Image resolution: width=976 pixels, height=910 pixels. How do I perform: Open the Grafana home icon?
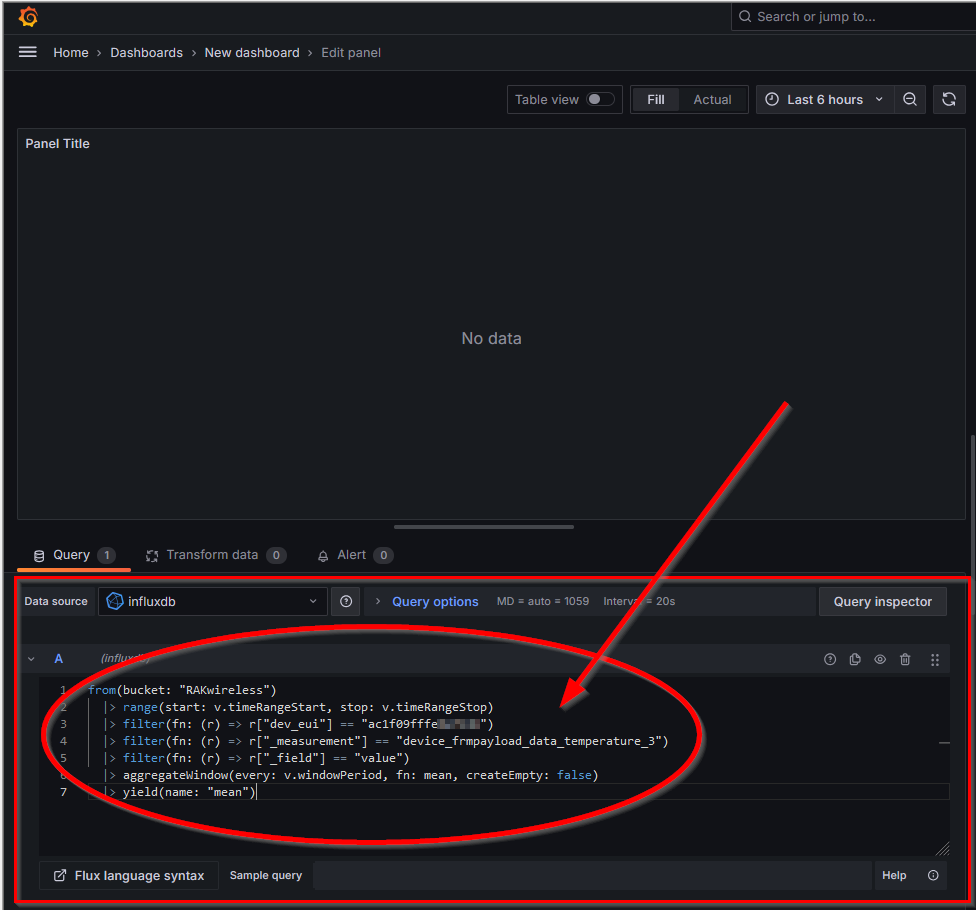pyautogui.click(x=26, y=16)
